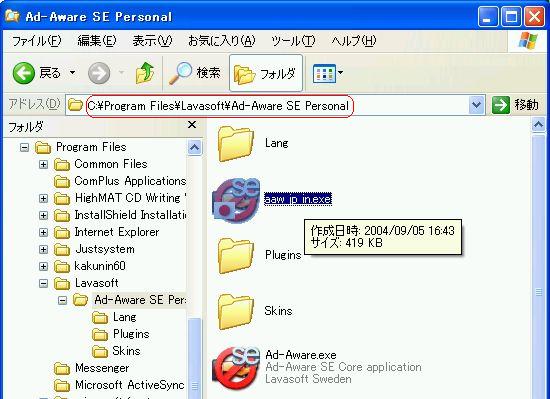The image size is (550, 399).
Task: Close the Folders pane with X
Action: coord(192,125)
